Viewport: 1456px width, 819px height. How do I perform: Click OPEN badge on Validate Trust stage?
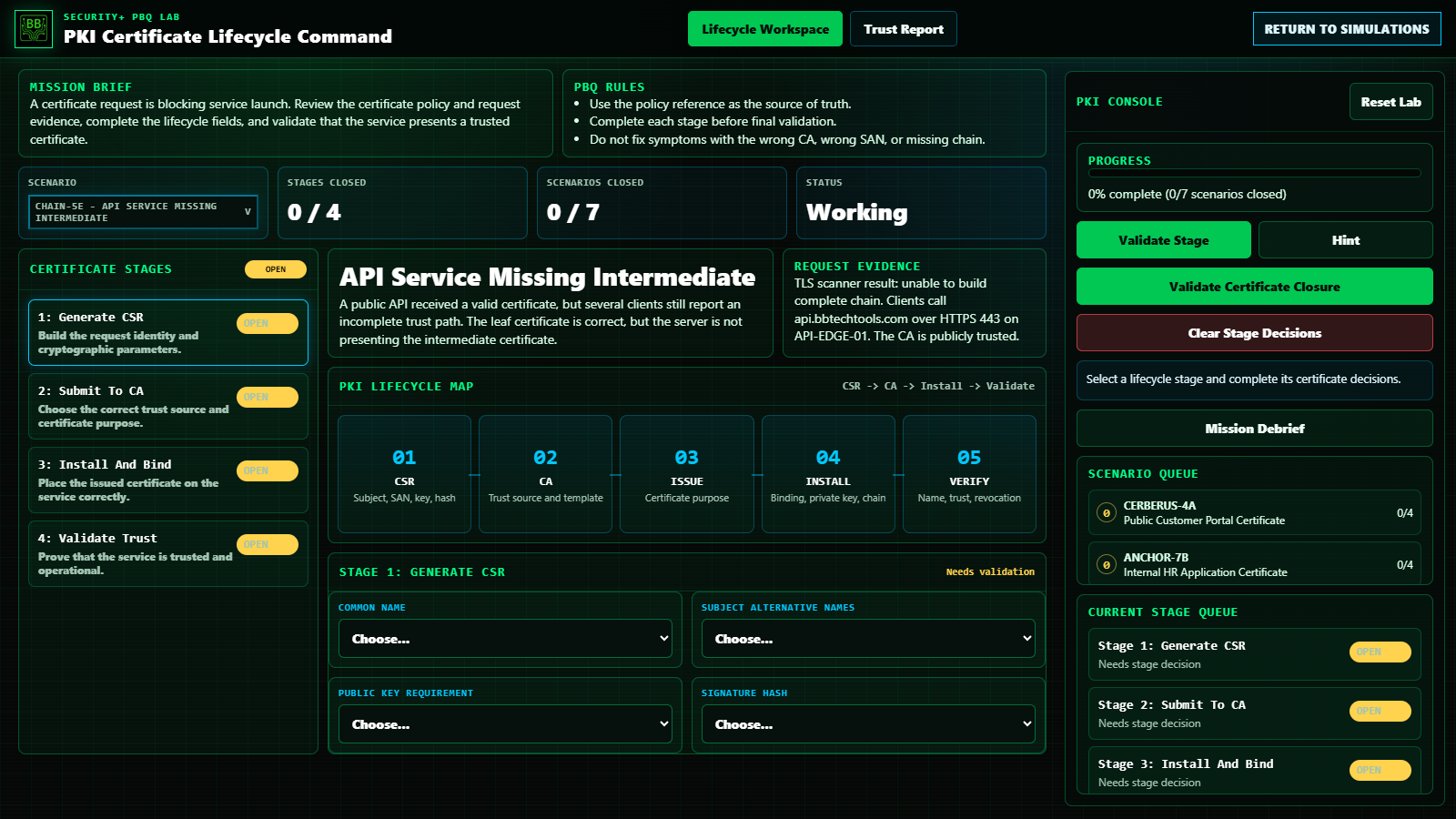coord(268,545)
